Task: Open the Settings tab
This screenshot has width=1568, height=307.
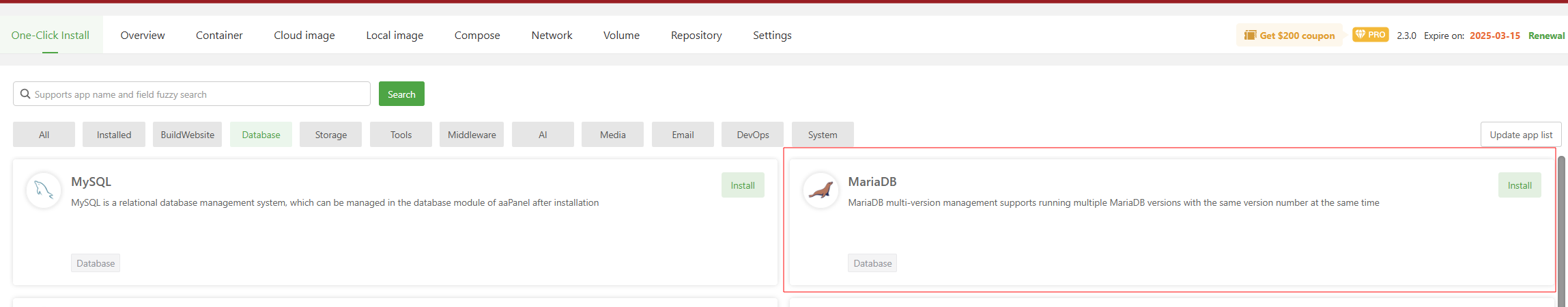Action: click(772, 35)
